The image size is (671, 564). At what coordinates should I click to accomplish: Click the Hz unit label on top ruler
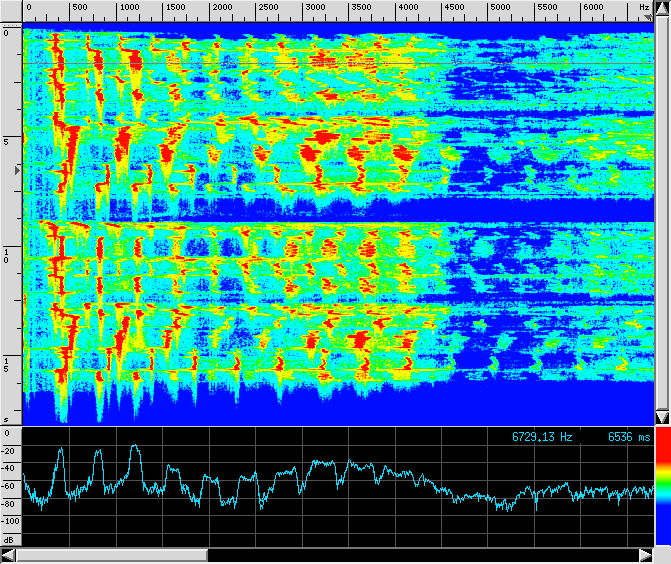coord(644,8)
